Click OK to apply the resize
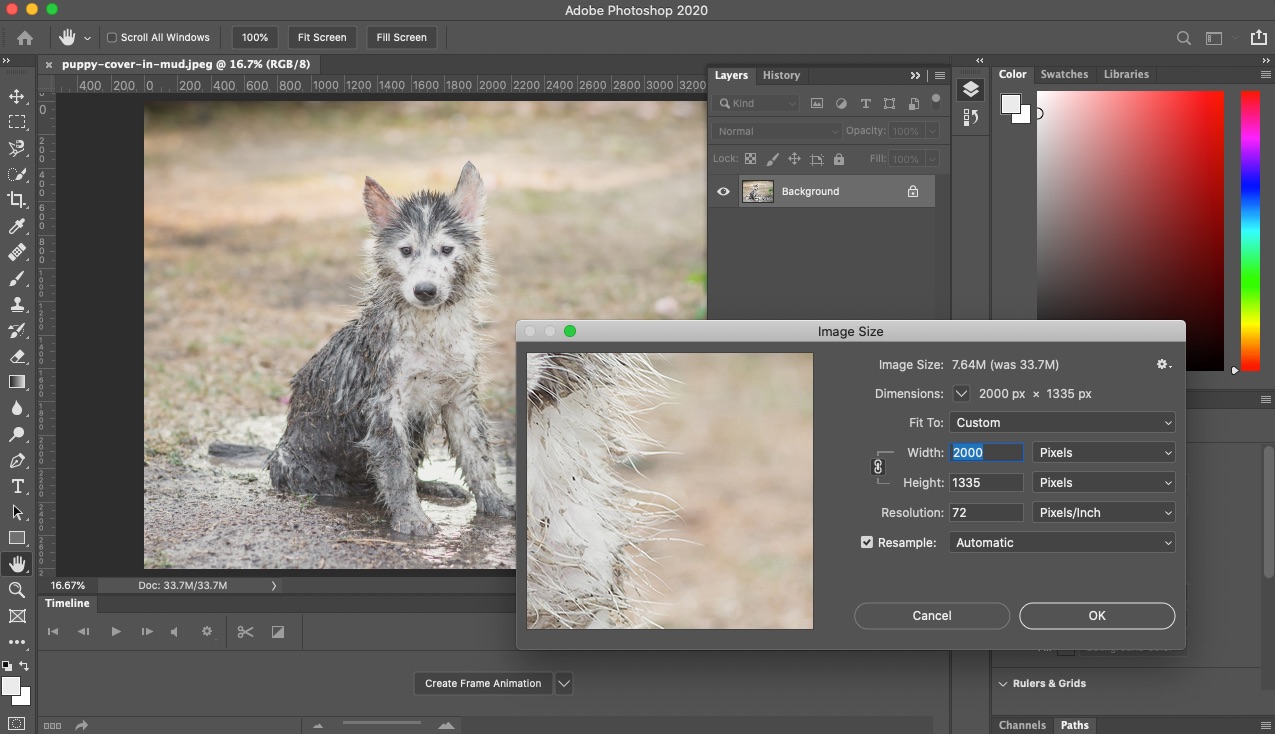The height and width of the screenshot is (734, 1275). [x=1096, y=615]
